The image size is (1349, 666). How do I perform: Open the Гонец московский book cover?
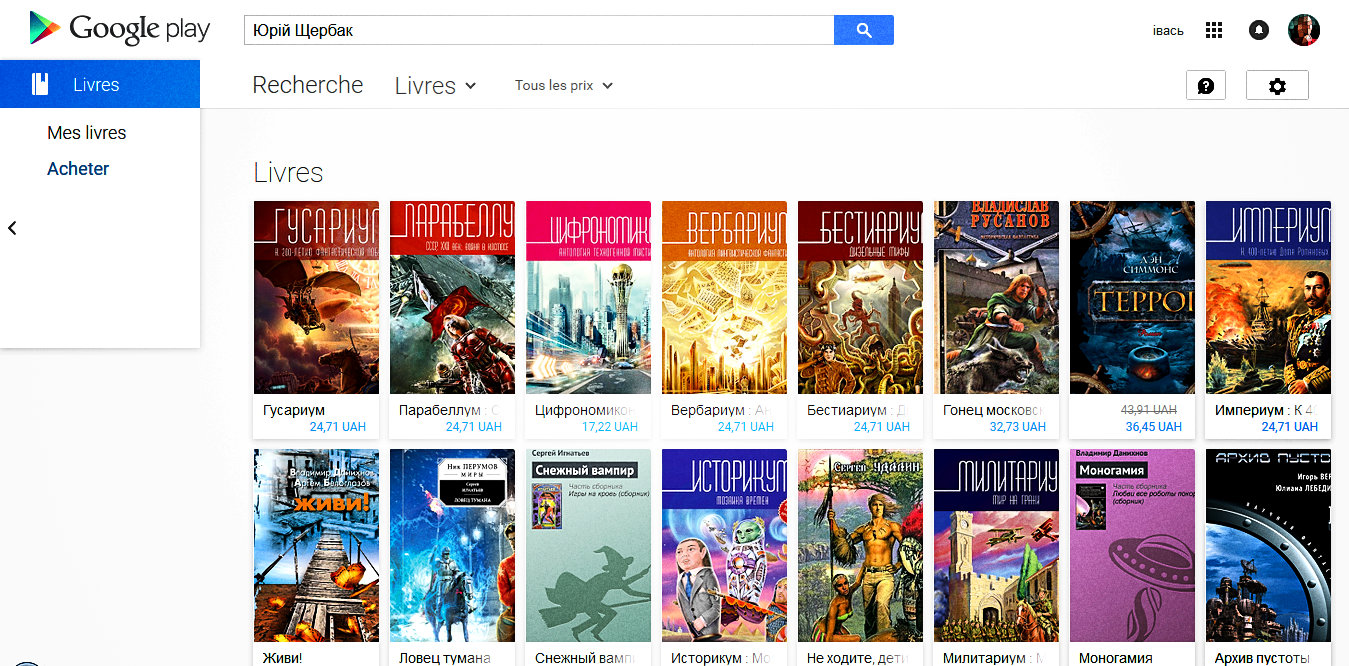coord(996,297)
